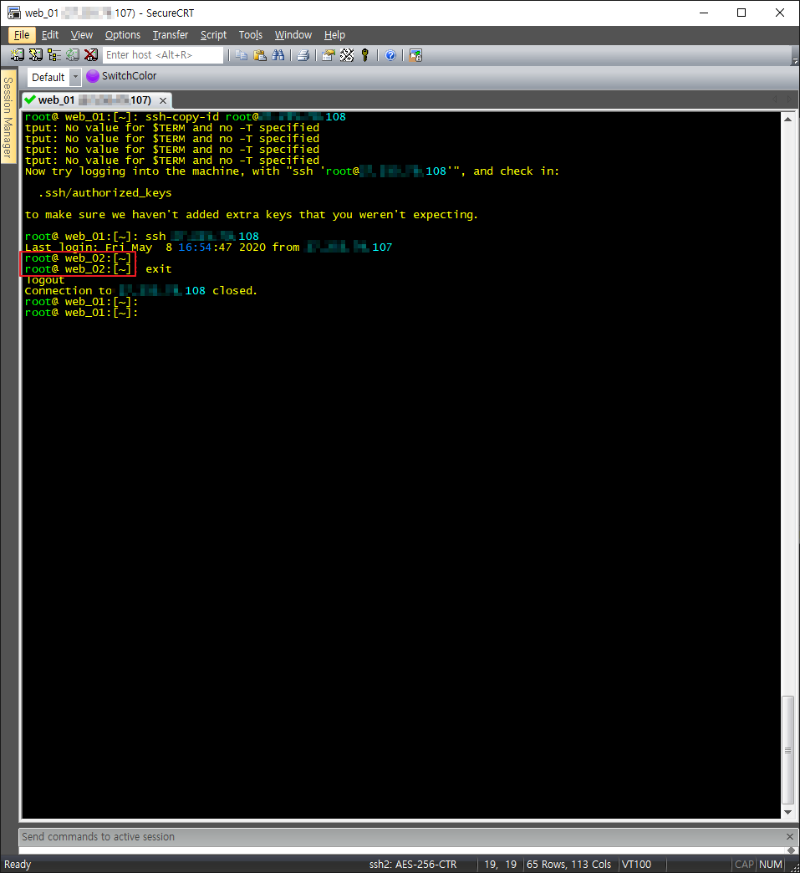Screen dimensions: 800x873
Task: Click the Help question mark icon
Action: click(x=390, y=55)
